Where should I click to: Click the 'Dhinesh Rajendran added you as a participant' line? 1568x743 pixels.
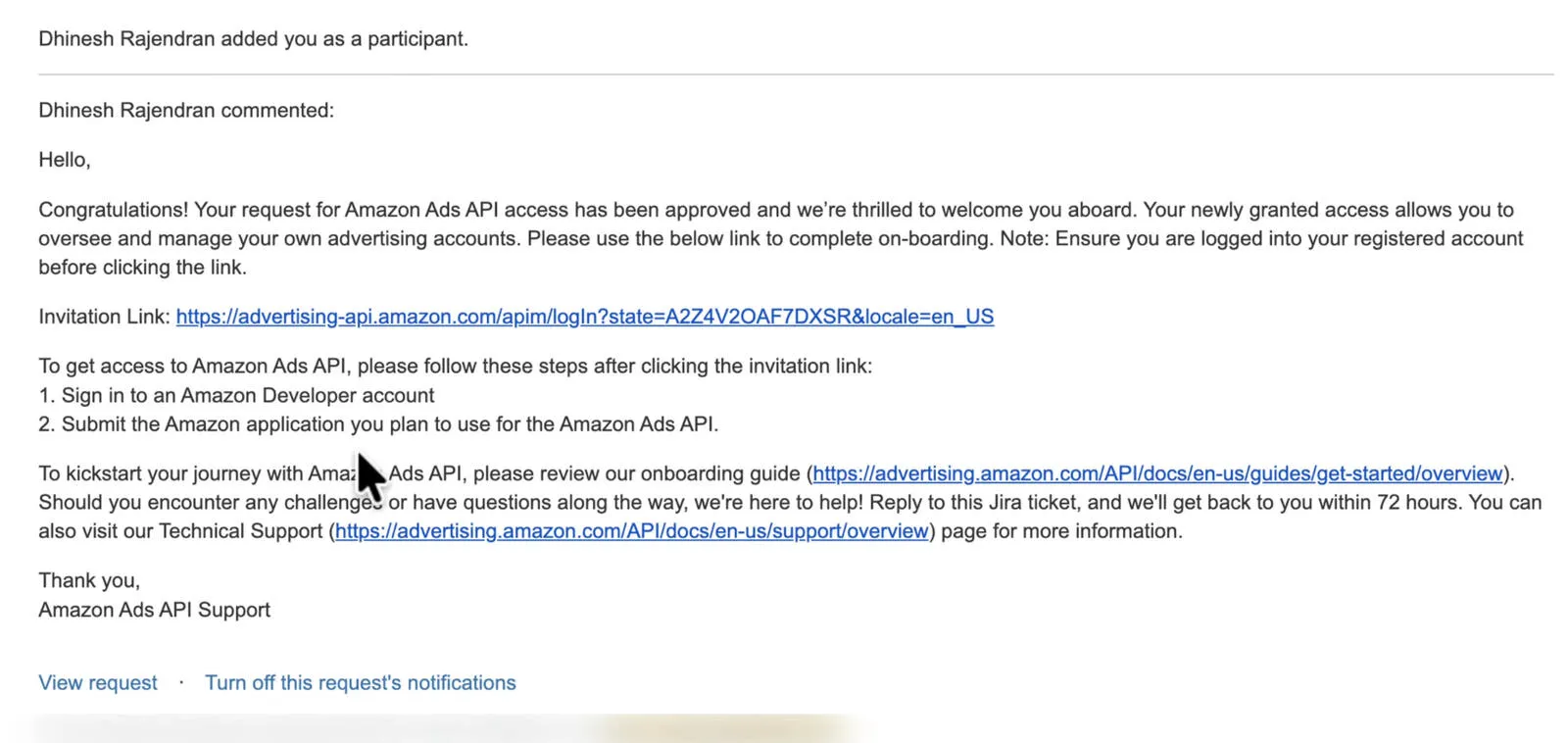pyautogui.click(x=253, y=39)
